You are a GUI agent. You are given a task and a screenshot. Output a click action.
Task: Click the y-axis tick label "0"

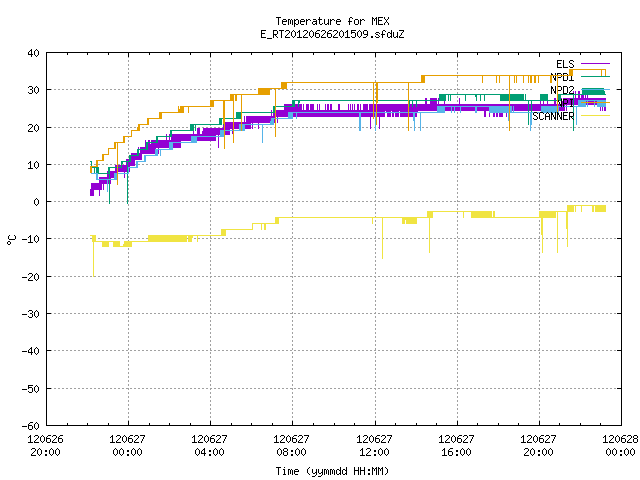tap(37, 202)
